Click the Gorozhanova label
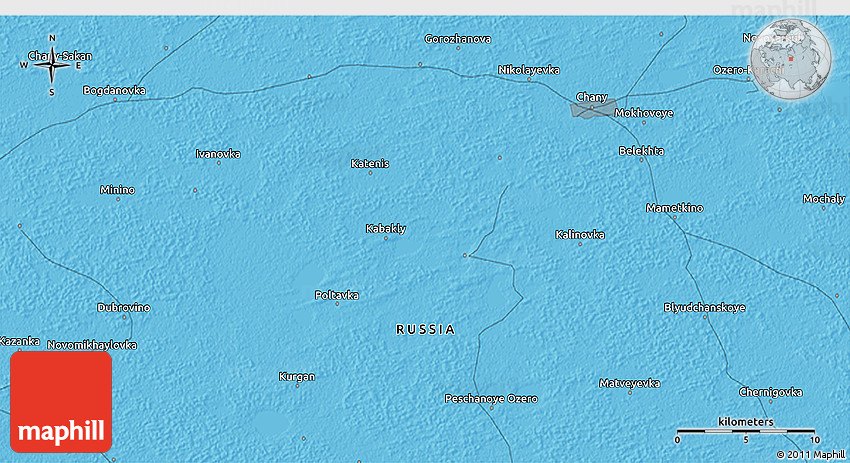The height and width of the screenshot is (463, 850). coord(458,39)
